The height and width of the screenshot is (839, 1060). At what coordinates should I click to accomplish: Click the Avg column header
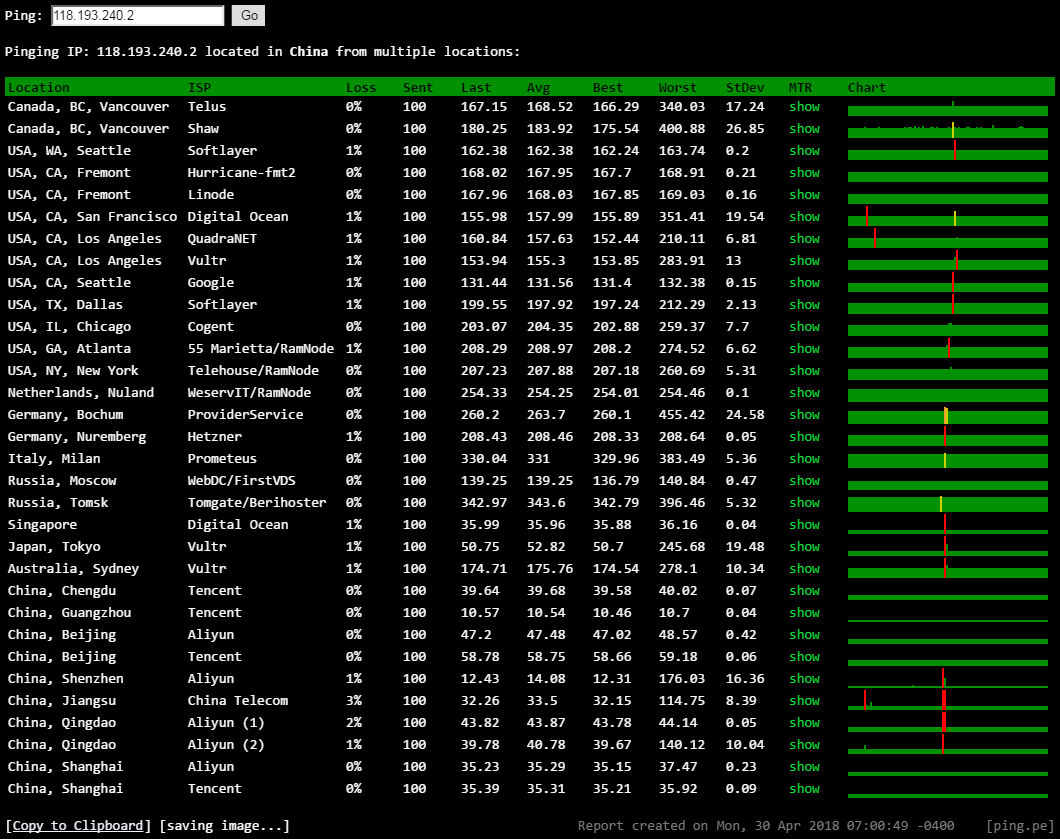(538, 88)
